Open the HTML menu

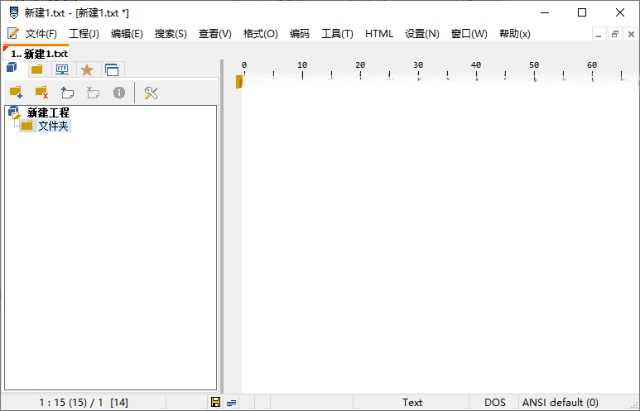point(379,34)
